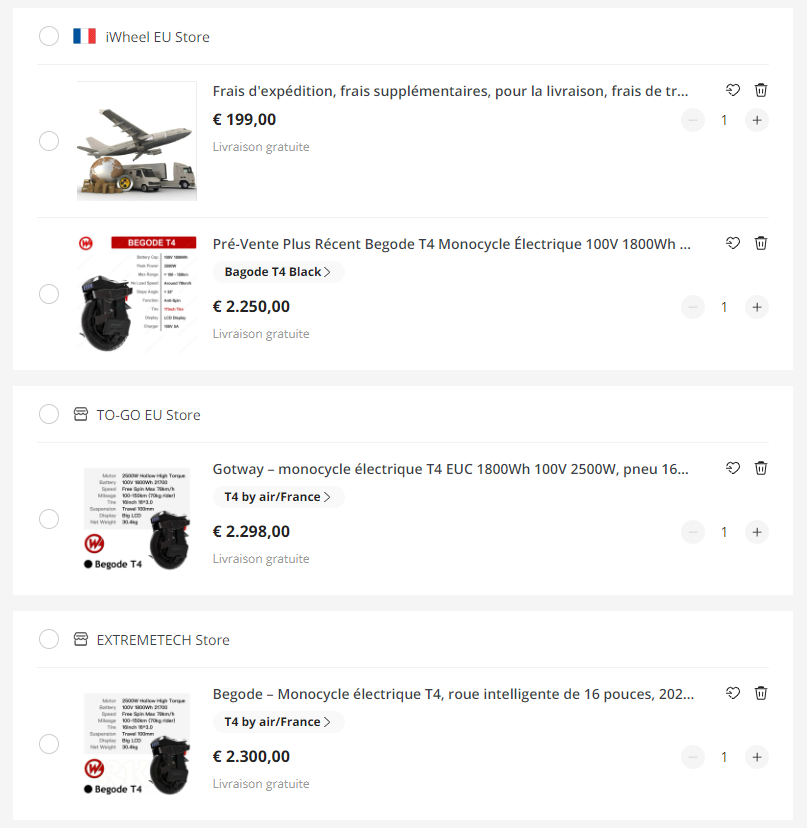Delete the EXTREMETECH Begode T4 item
This screenshot has width=807, height=828.
[x=761, y=693]
